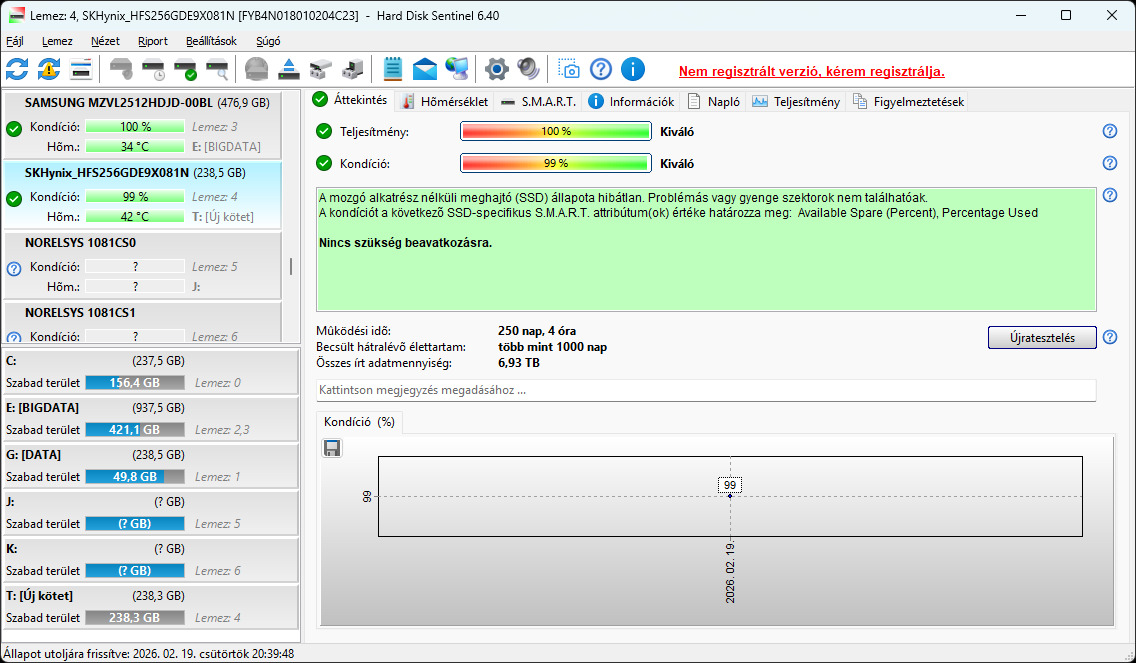This screenshot has width=1136, height=663.
Task: Open the Fájl menu
Action: (14, 41)
